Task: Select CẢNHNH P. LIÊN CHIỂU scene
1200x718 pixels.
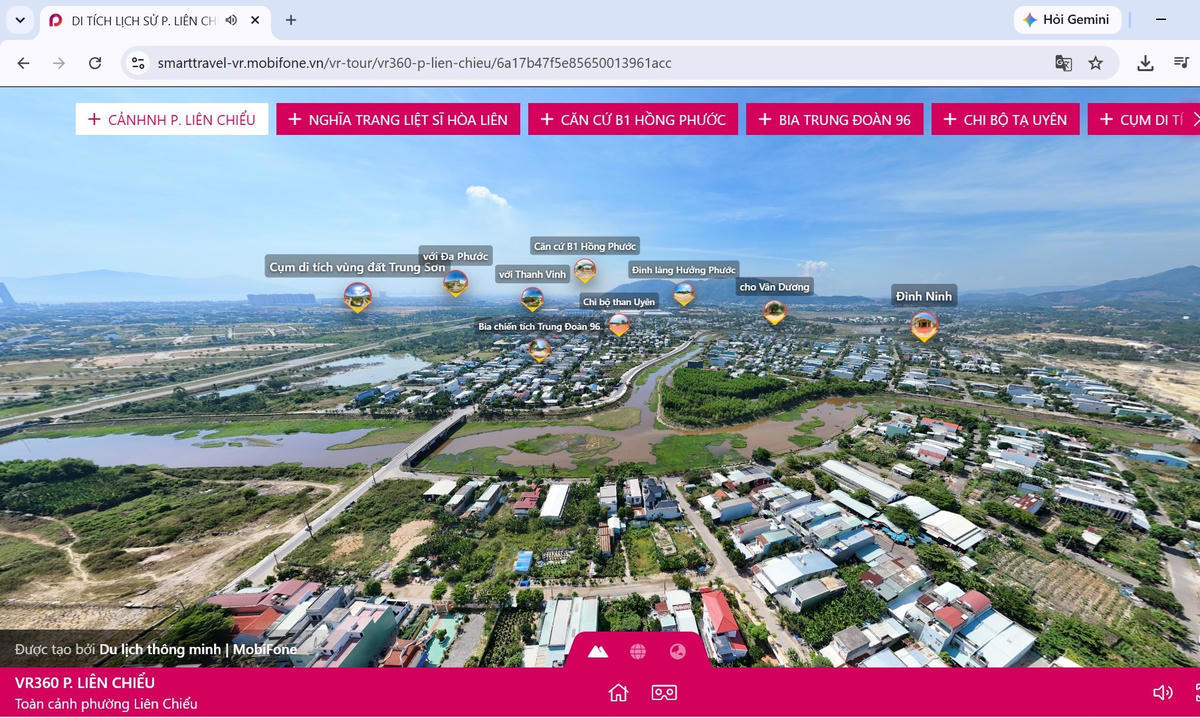Action: pyautogui.click(x=172, y=119)
